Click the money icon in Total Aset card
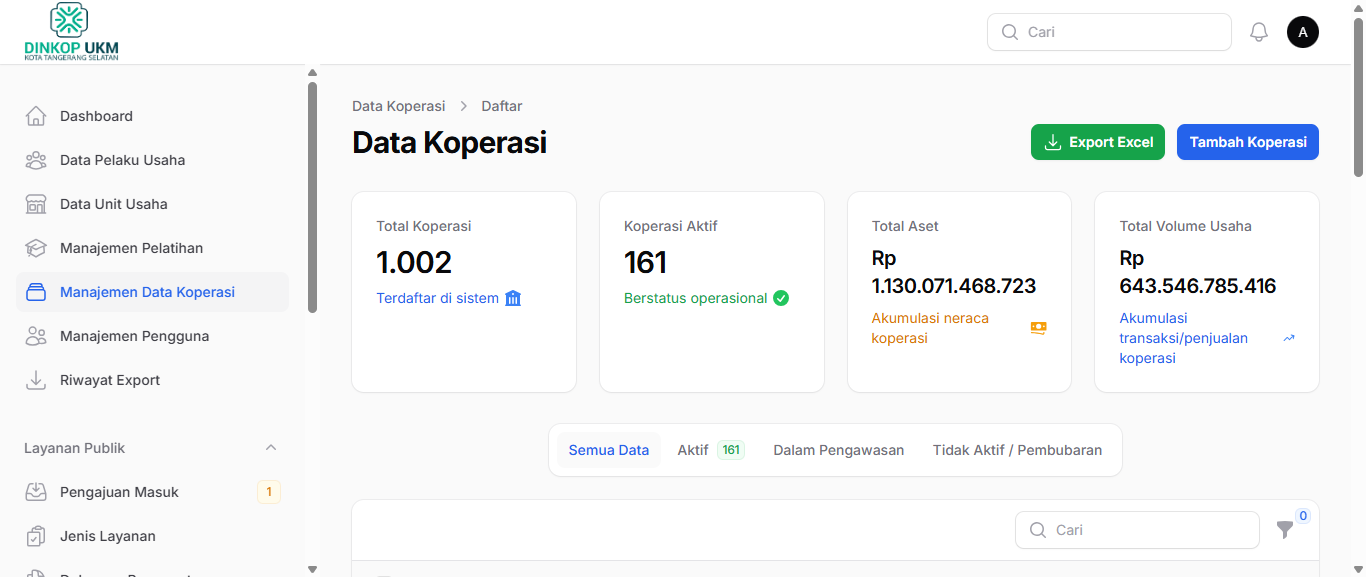The height and width of the screenshot is (577, 1366). pyautogui.click(x=1038, y=328)
